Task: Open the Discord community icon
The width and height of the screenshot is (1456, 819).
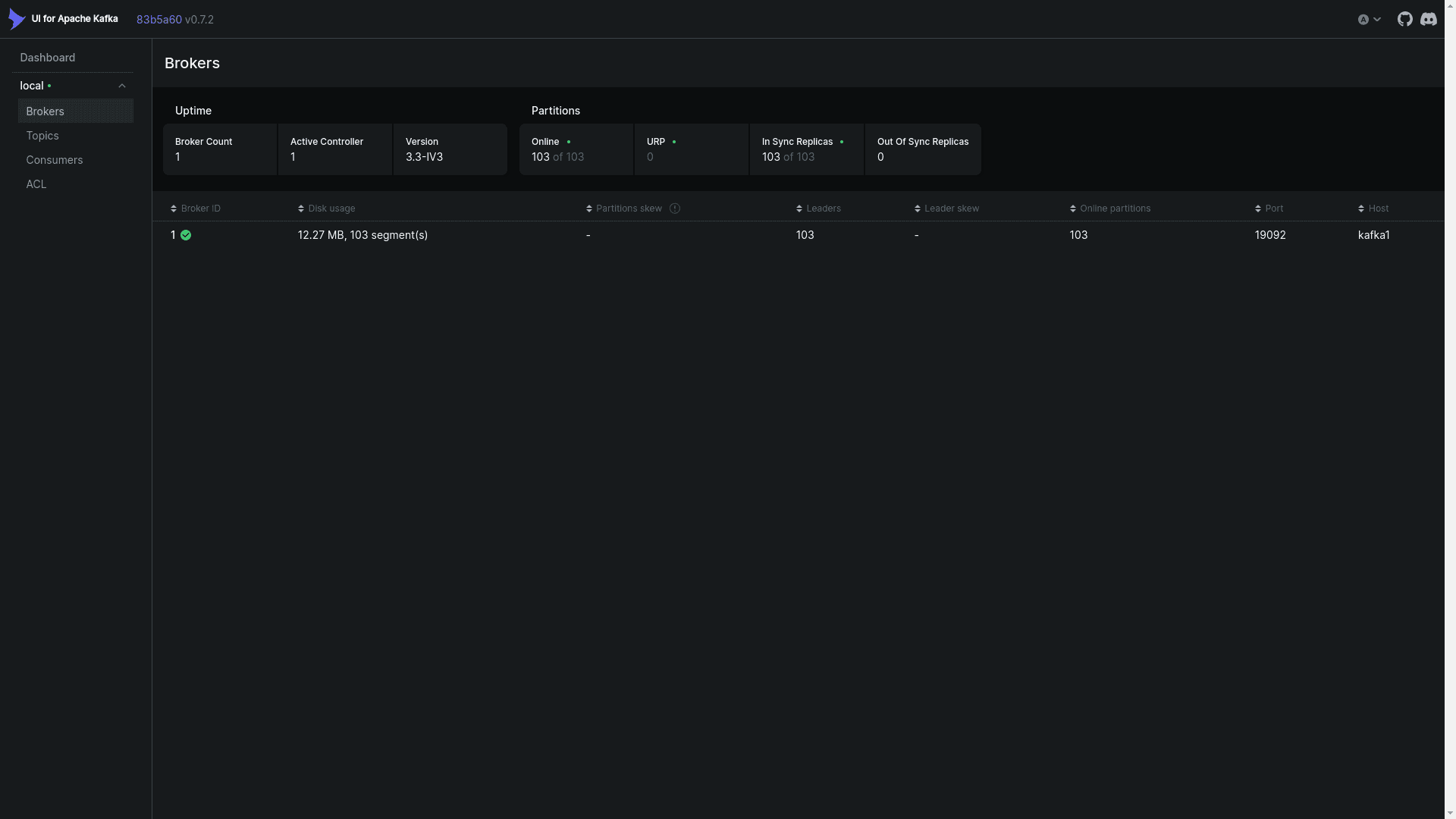Action: coord(1429,19)
